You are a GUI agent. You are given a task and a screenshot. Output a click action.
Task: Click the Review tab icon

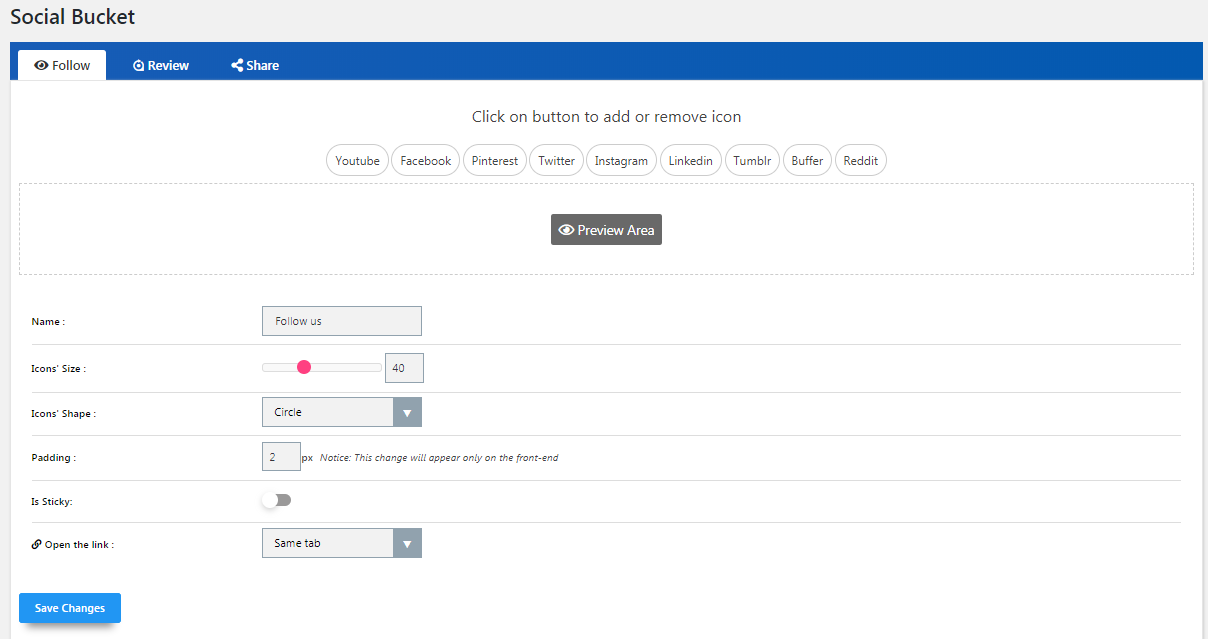[x=139, y=66]
